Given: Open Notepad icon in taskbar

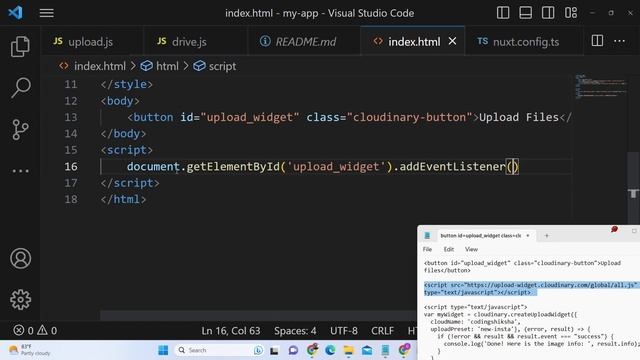Looking at the screenshot, I should pos(385,350).
